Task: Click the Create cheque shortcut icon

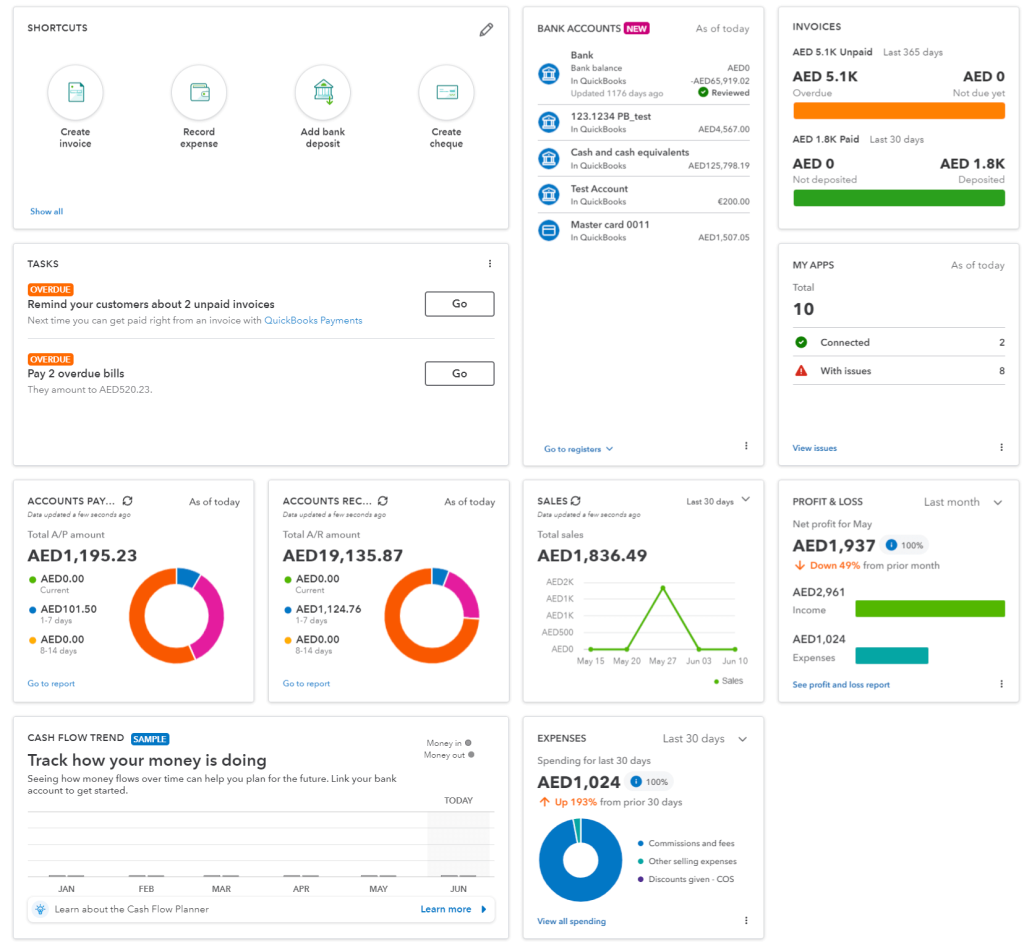Action: tap(446, 93)
